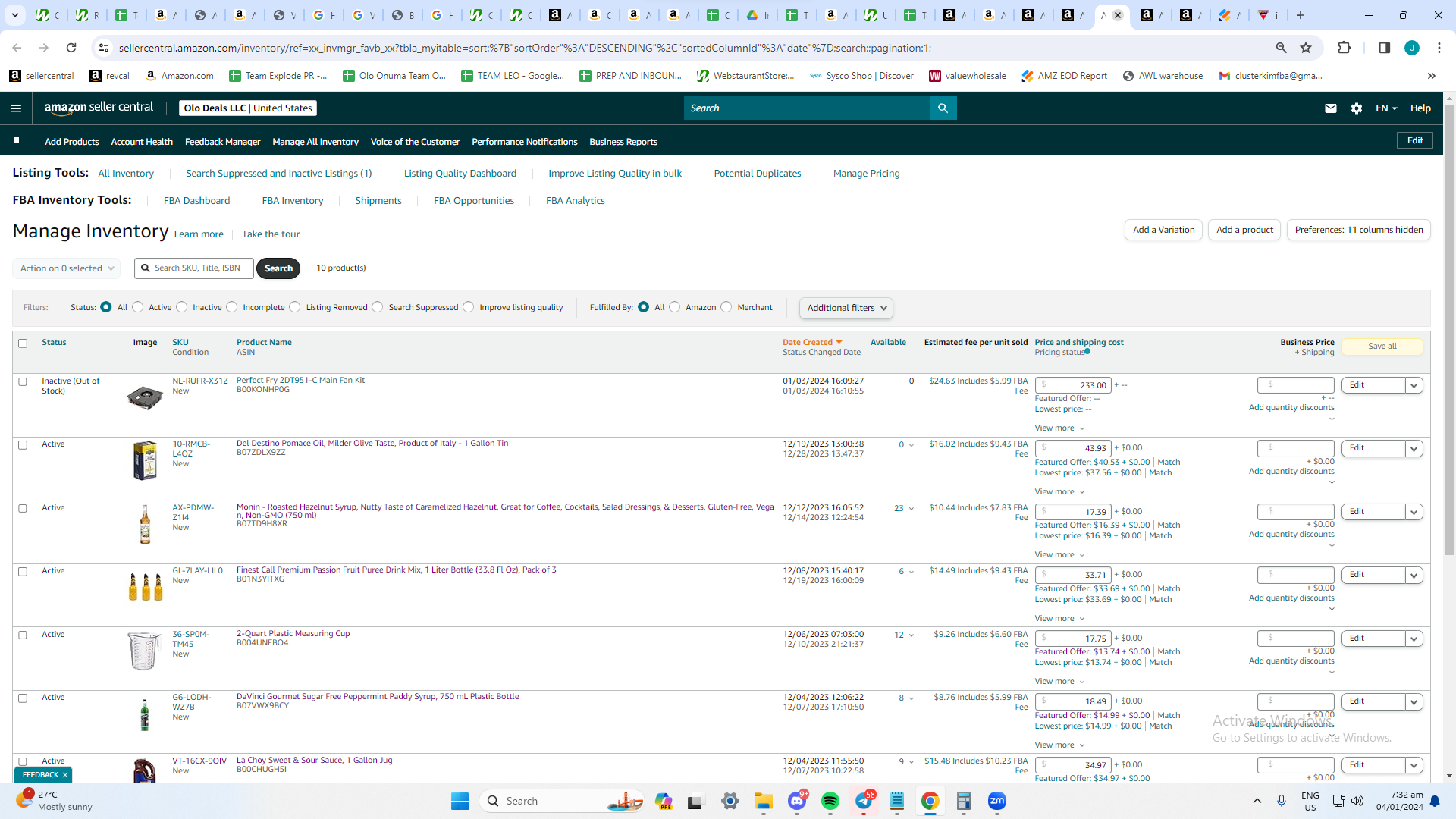Filter by Fulfilled By Merchant radio
1456x819 pixels.
pyautogui.click(x=726, y=307)
